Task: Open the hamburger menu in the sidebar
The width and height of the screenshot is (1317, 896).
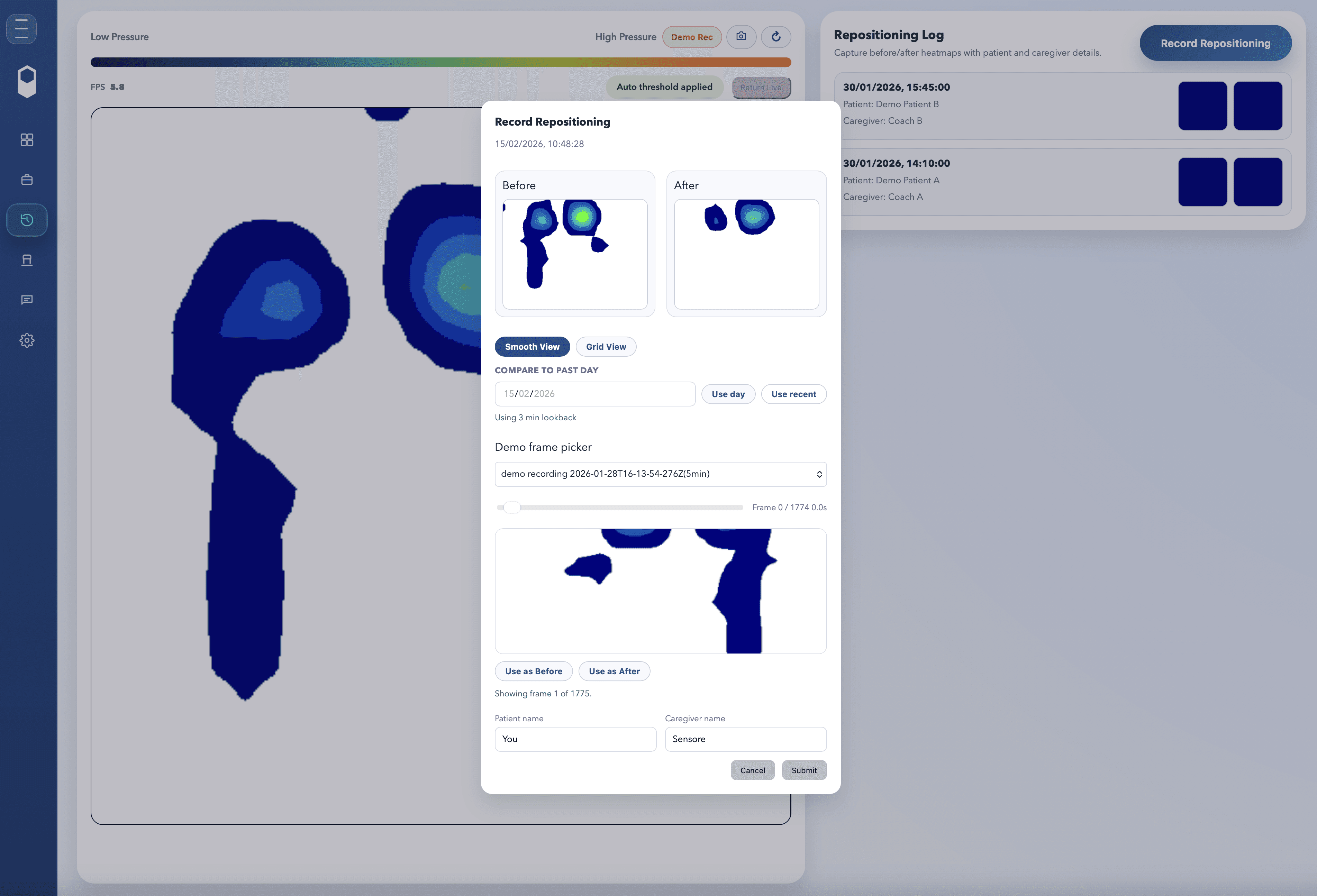Action: [21, 28]
